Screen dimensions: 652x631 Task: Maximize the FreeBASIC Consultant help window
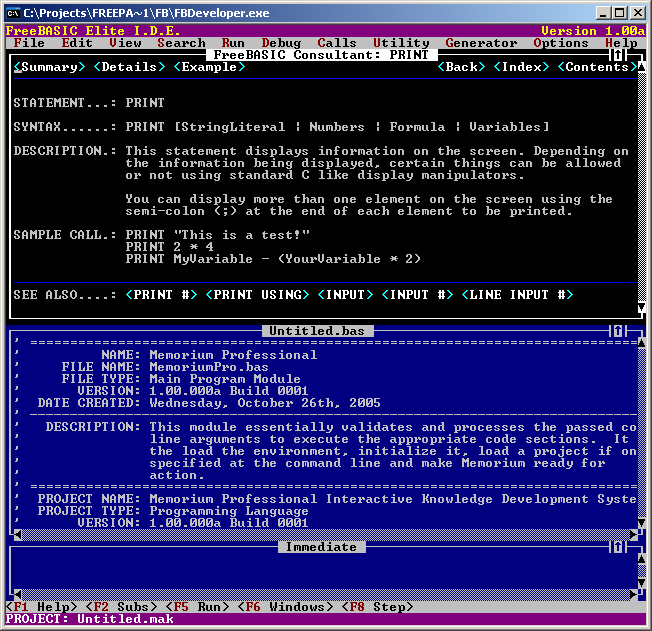point(618,55)
